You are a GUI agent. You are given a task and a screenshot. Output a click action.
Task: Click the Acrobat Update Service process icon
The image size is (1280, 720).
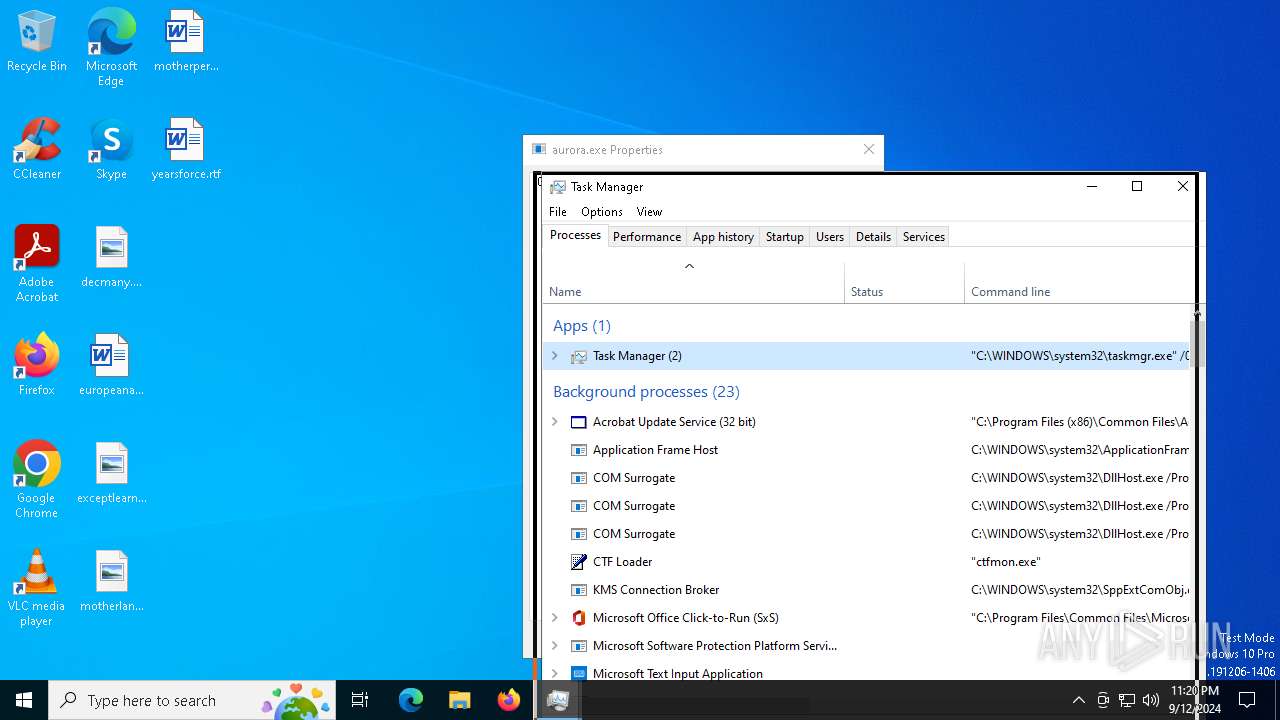(x=578, y=422)
